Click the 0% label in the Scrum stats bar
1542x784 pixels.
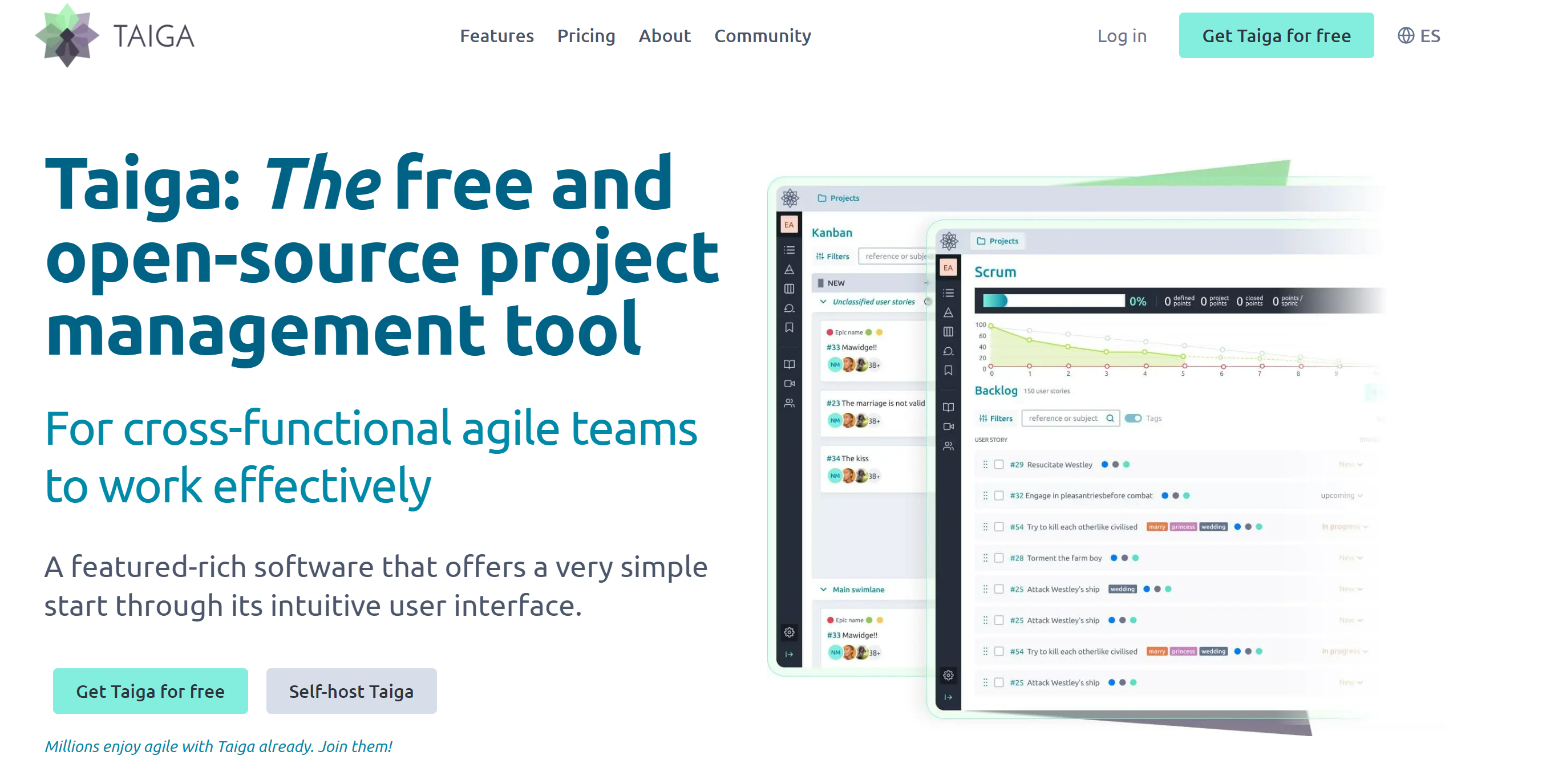click(x=1138, y=301)
